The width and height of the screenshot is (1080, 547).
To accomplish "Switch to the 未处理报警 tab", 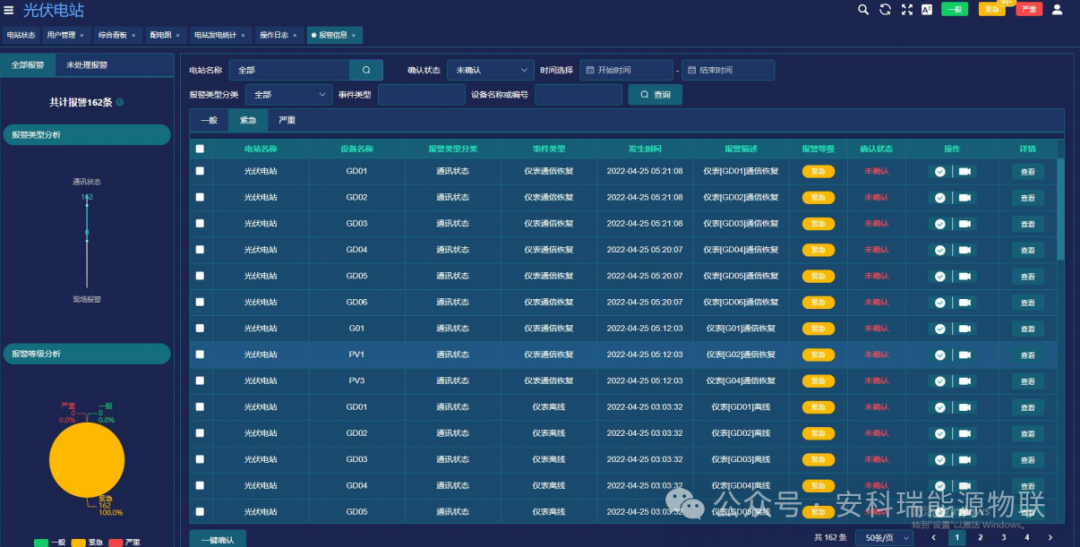I will (x=87, y=65).
